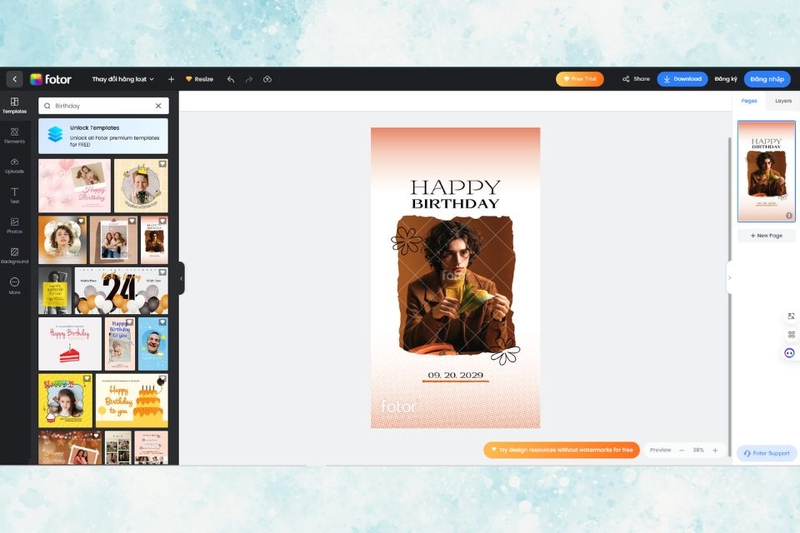The width and height of the screenshot is (800, 533).
Task: Favorite the 24 balloons template
Action: coord(162,273)
